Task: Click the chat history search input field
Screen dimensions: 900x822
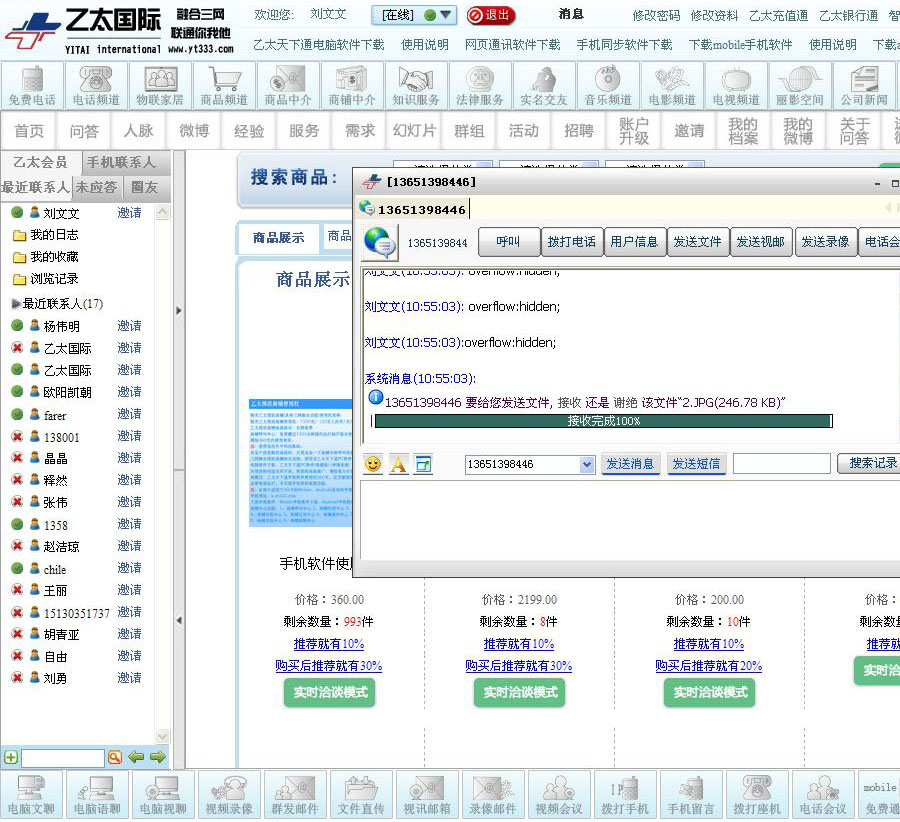Action: tap(782, 463)
